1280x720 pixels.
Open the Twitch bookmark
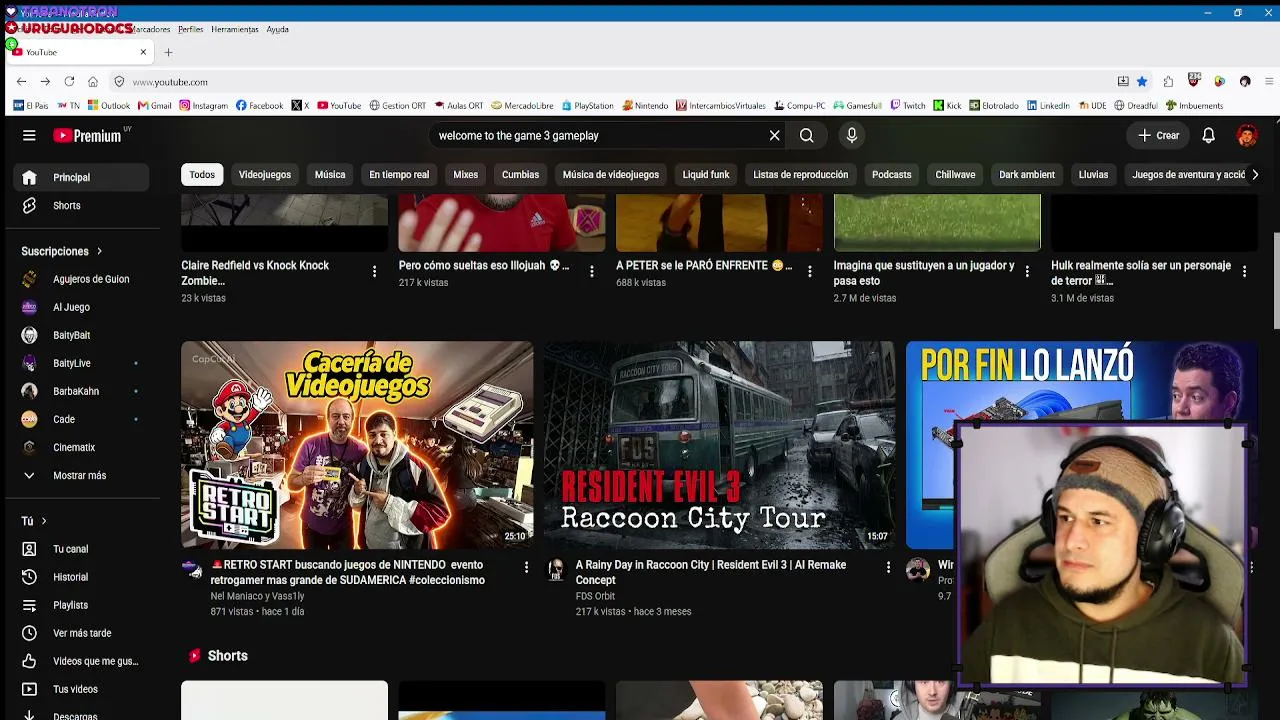pyautogui.click(x=908, y=105)
